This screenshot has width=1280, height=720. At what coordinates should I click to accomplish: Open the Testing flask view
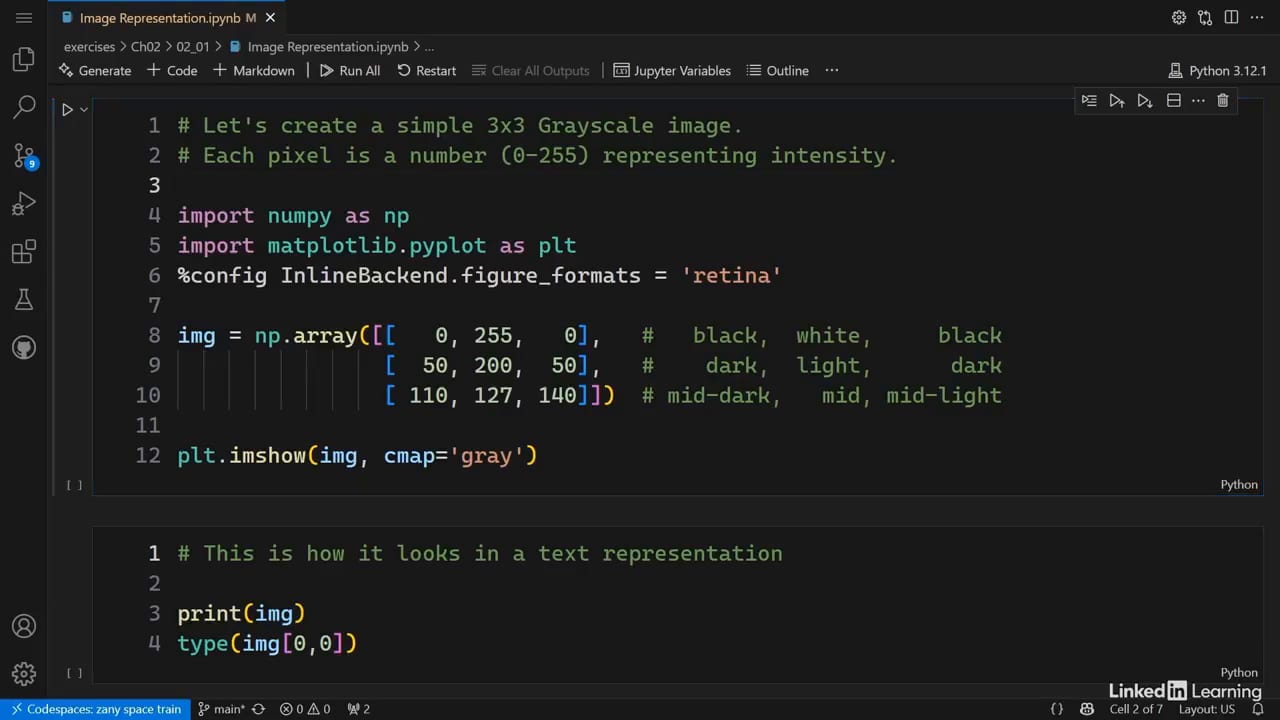[24, 299]
